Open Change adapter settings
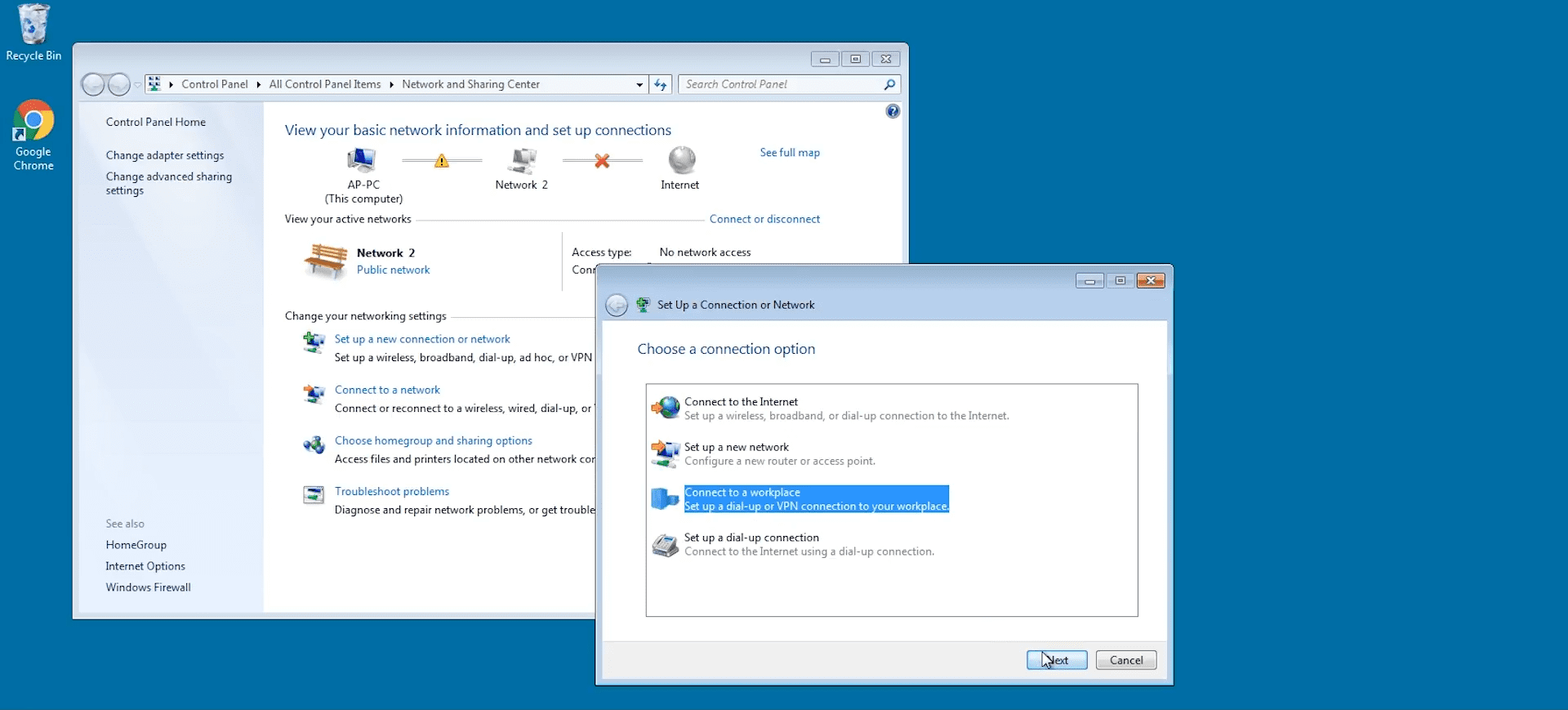 [165, 155]
